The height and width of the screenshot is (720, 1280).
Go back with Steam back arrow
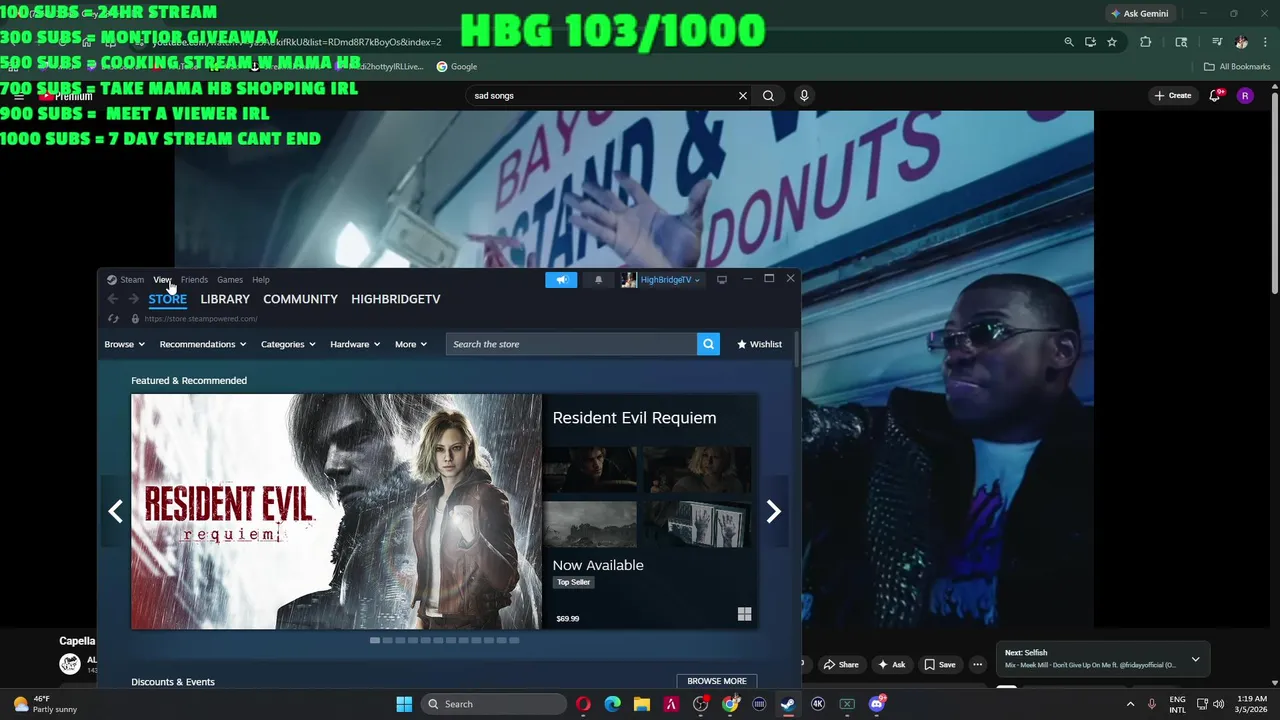coord(113,299)
